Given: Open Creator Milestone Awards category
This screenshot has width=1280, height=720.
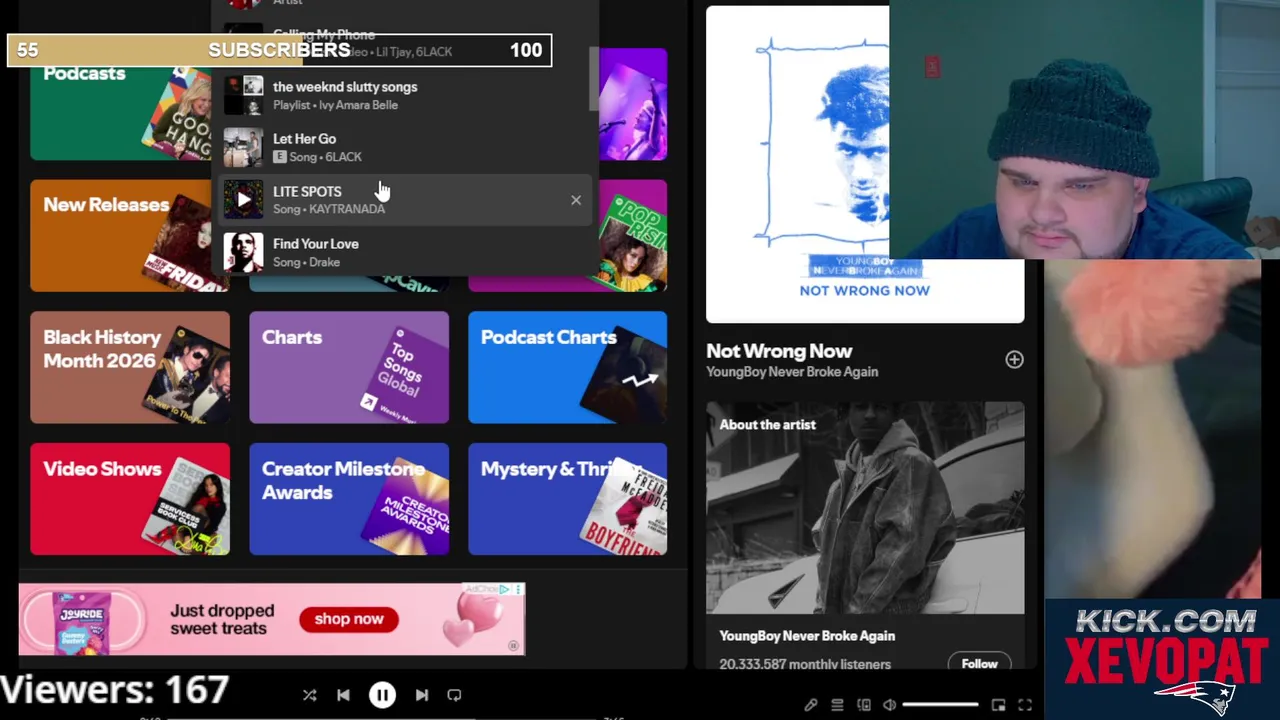Looking at the screenshot, I should pyautogui.click(x=349, y=499).
